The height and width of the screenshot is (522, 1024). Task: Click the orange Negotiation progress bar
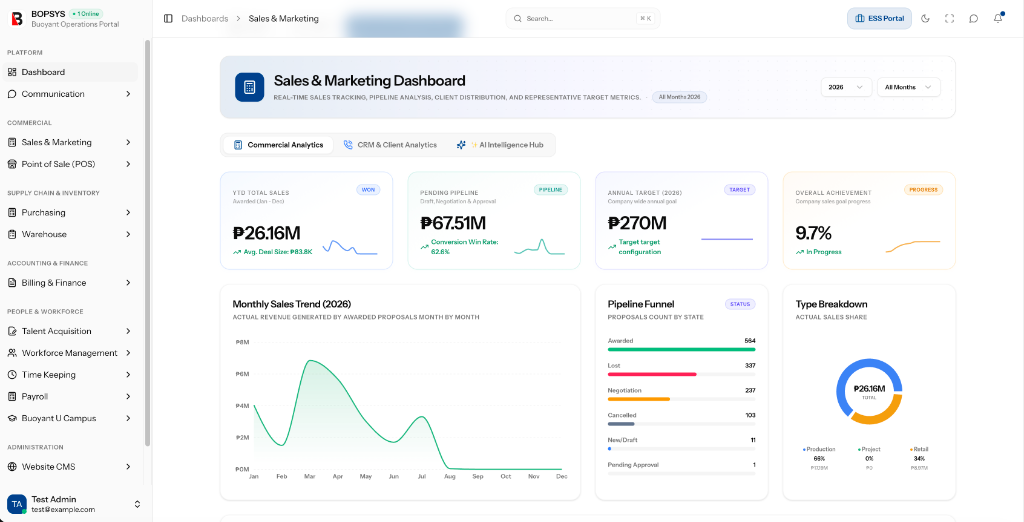639,399
